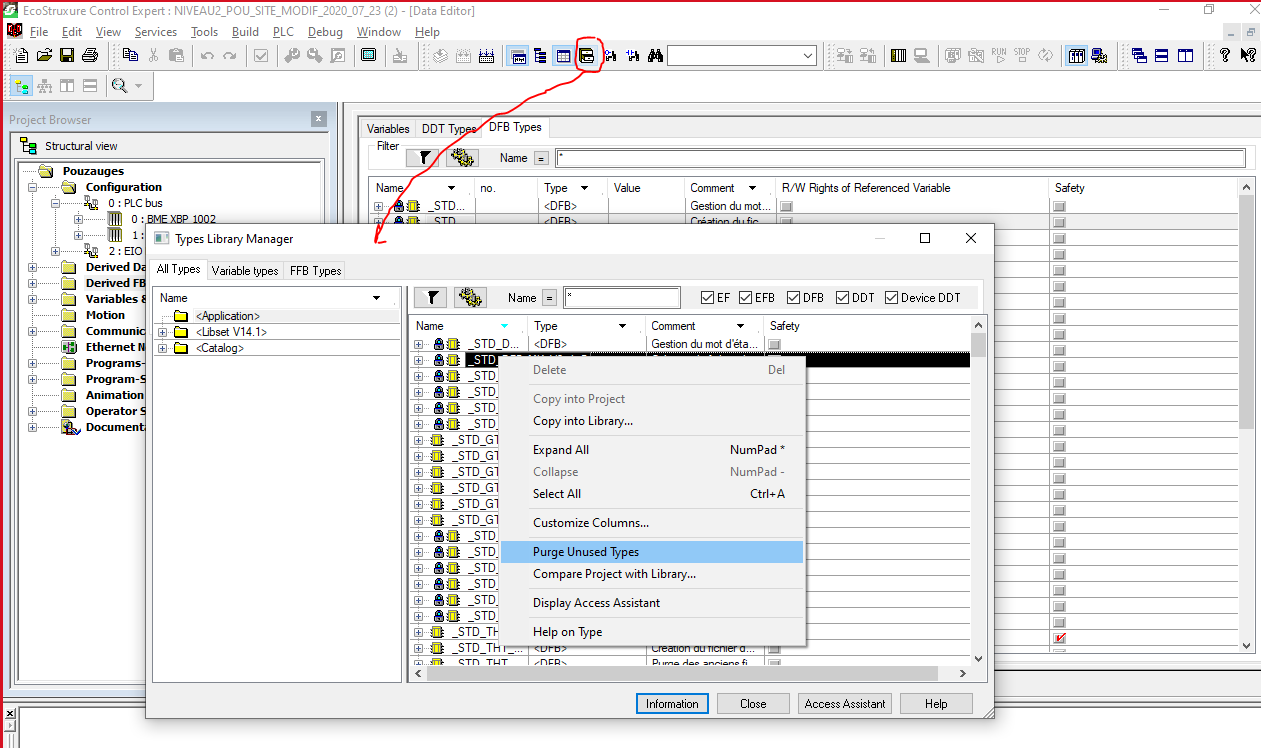Viewport: 1261px width, 748px height.
Task: Open Name dropdown in left pane of dialog
Action: (376, 298)
